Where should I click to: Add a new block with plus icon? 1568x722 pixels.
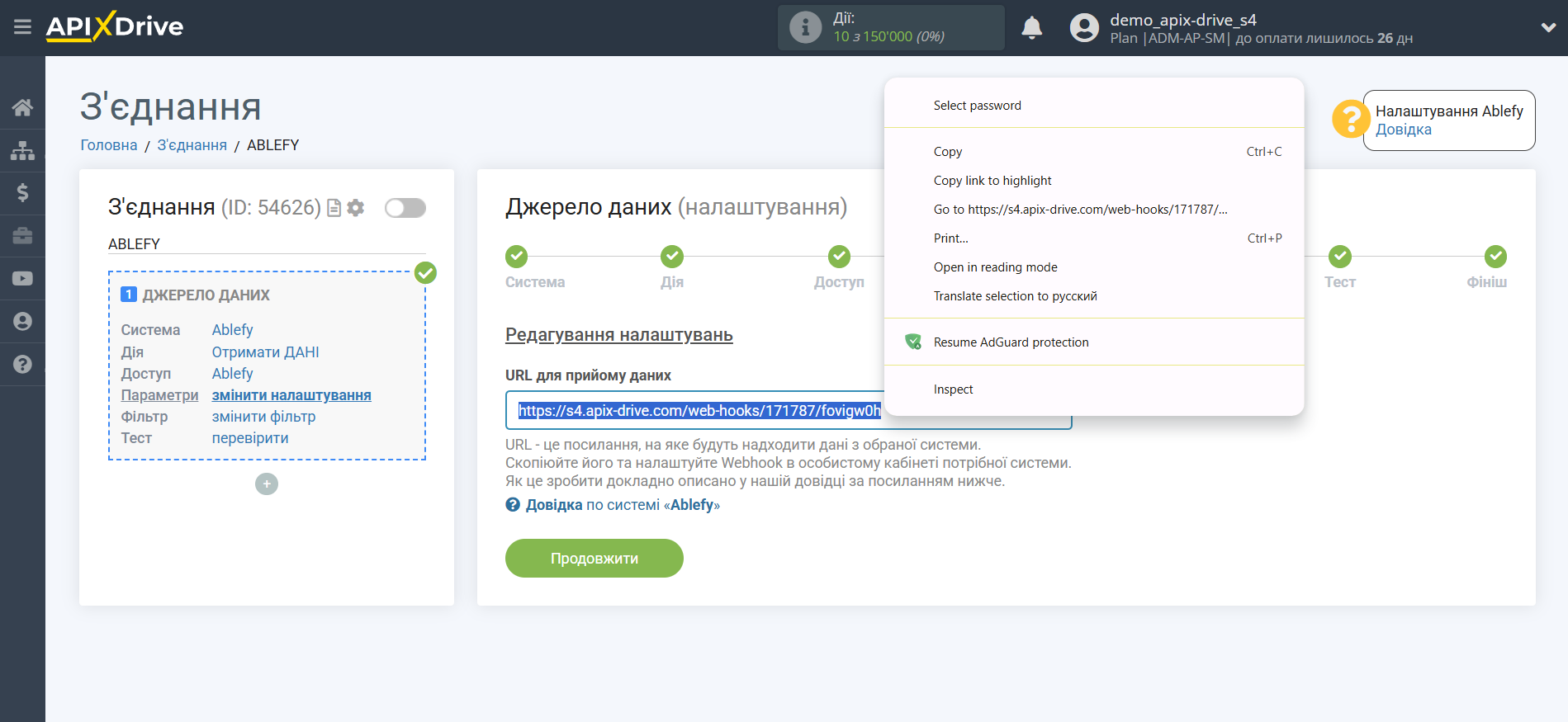pyautogui.click(x=267, y=484)
